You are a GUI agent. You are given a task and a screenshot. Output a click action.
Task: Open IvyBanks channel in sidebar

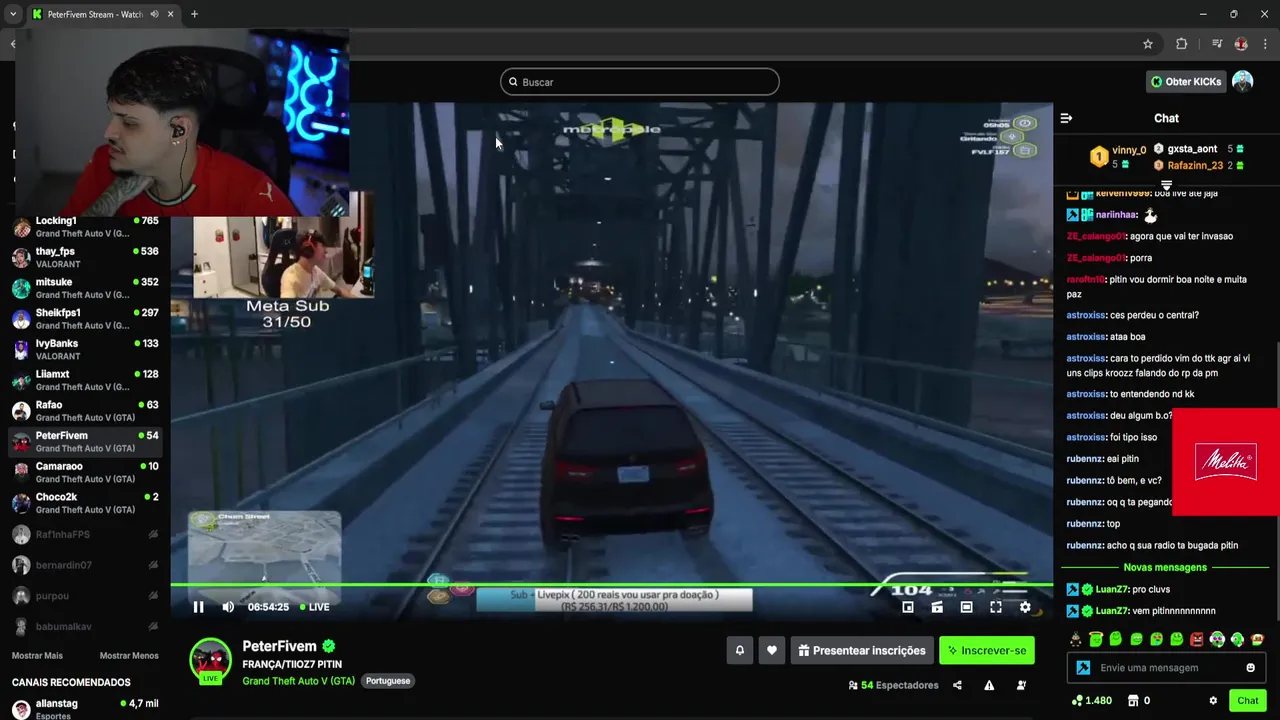[85, 349]
